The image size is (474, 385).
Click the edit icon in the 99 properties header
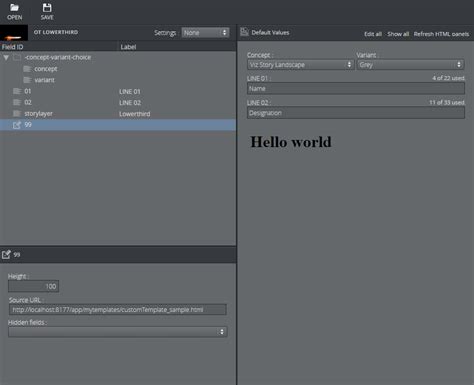coord(6,254)
